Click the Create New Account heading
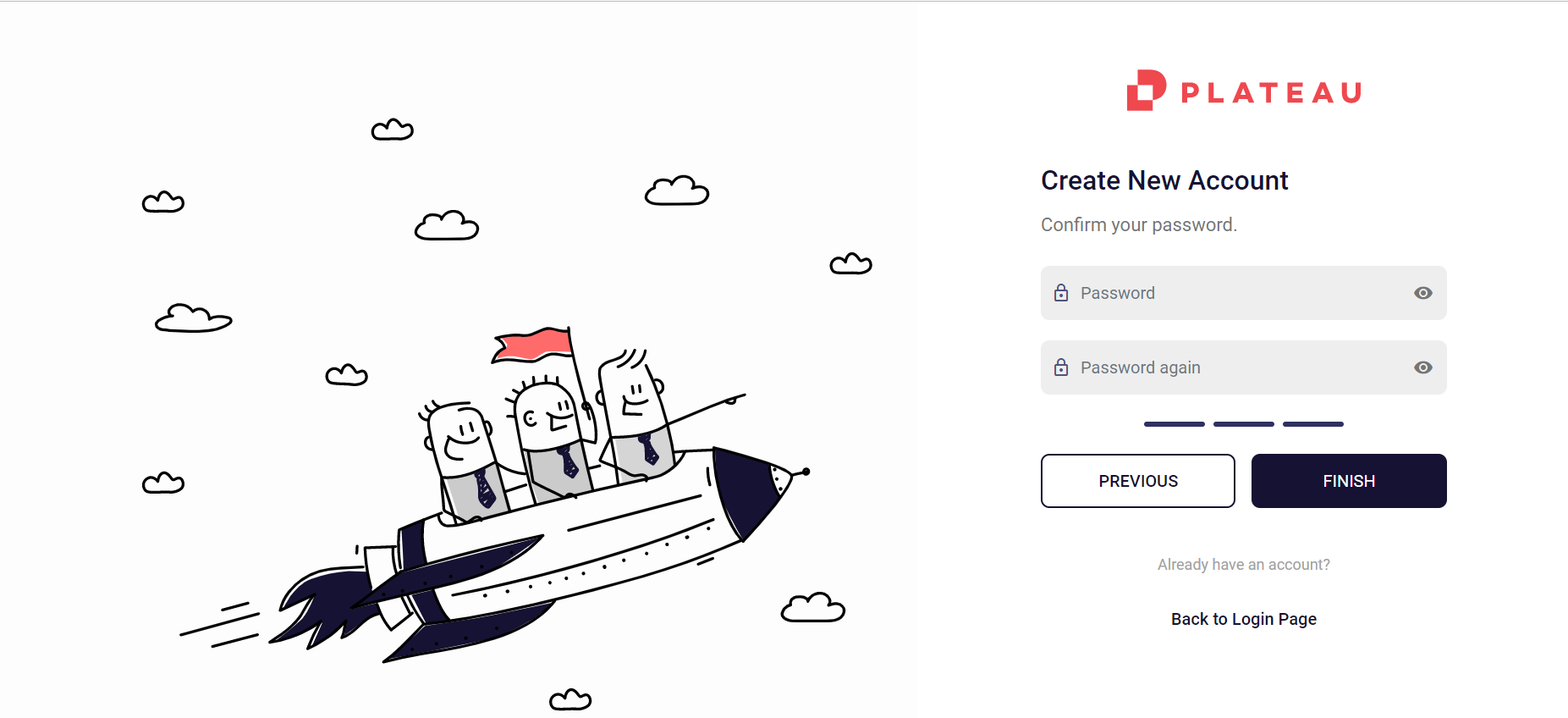Screen dimensions: 1568x718 point(1164,180)
